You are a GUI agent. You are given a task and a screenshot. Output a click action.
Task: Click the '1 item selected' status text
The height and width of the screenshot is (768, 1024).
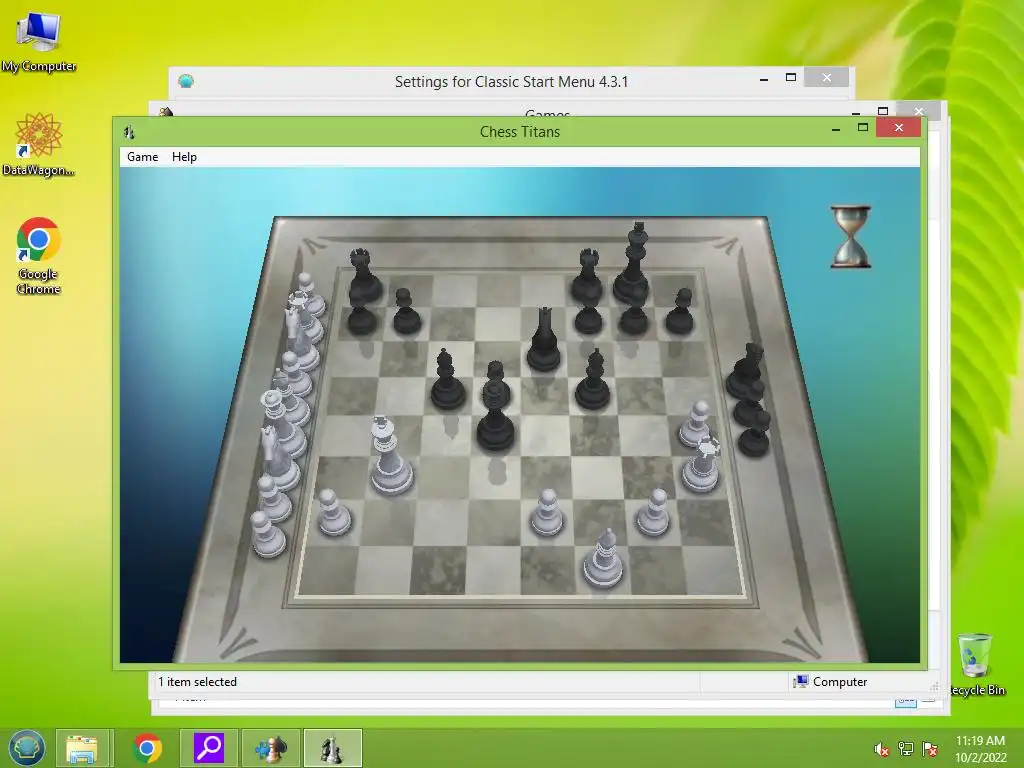pos(197,682)
